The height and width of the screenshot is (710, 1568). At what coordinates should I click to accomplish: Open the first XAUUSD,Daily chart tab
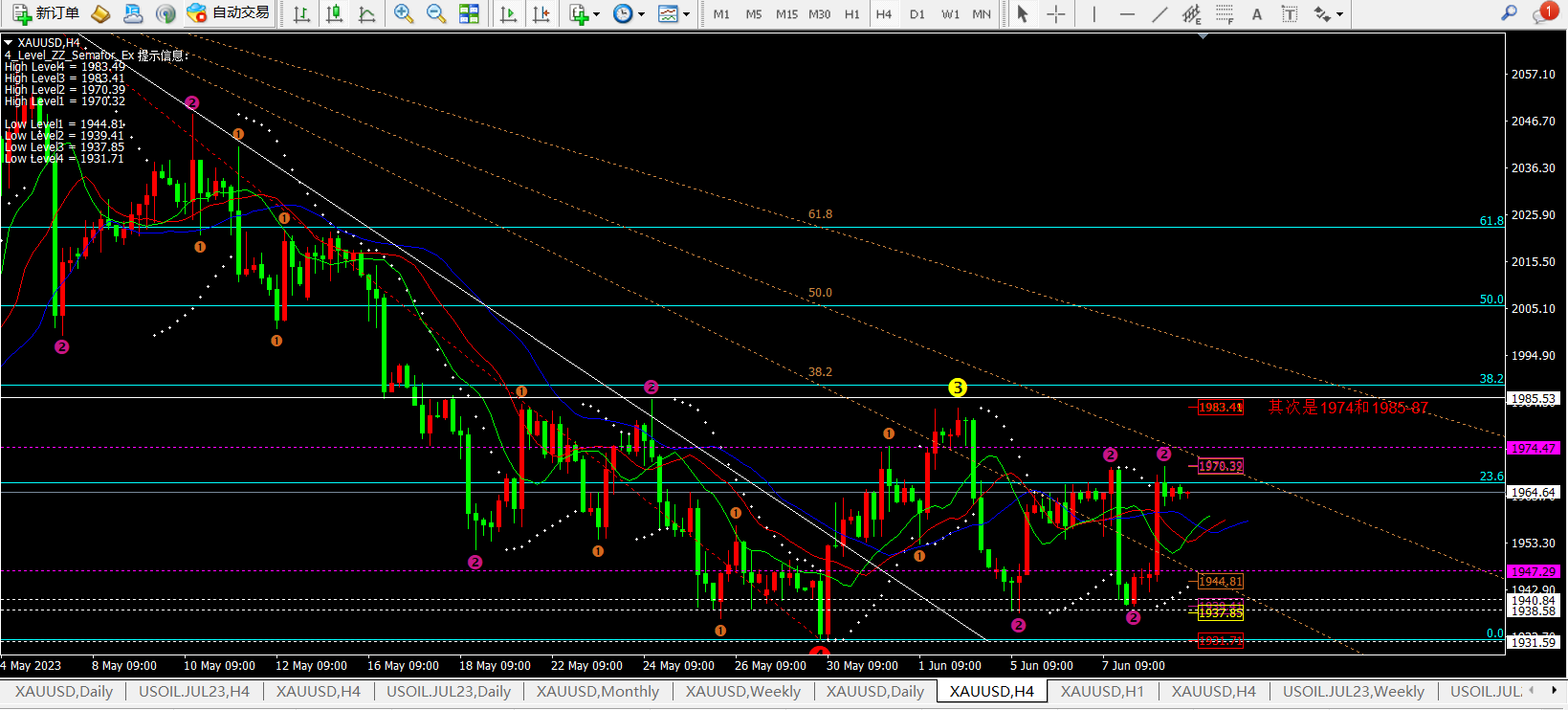click(x=64, y=691)
